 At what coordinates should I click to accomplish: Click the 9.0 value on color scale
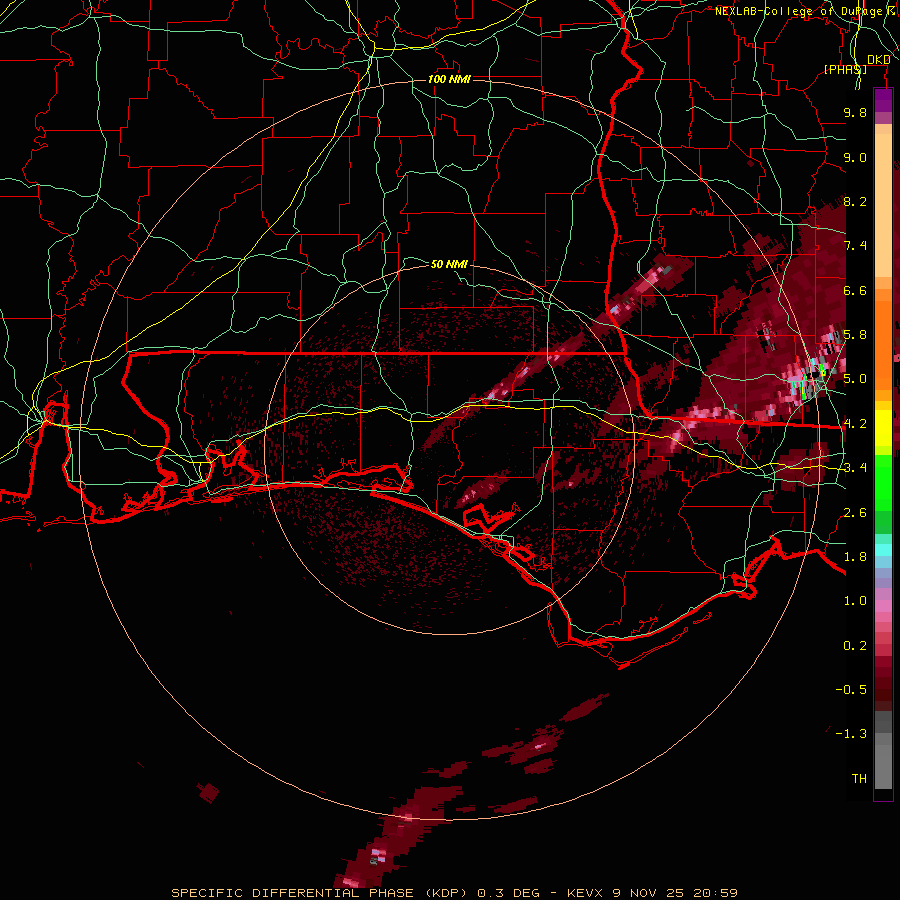(855, 157)
